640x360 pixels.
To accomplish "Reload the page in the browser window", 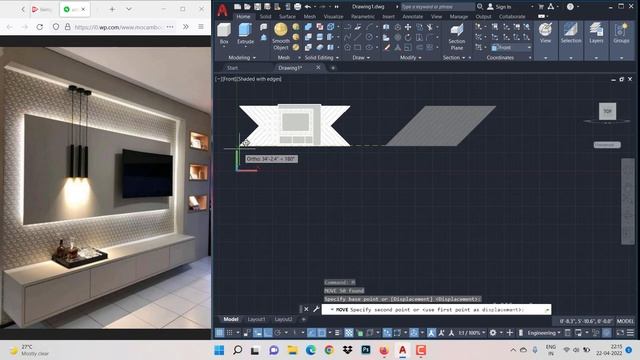I will [x=40, y=27].
